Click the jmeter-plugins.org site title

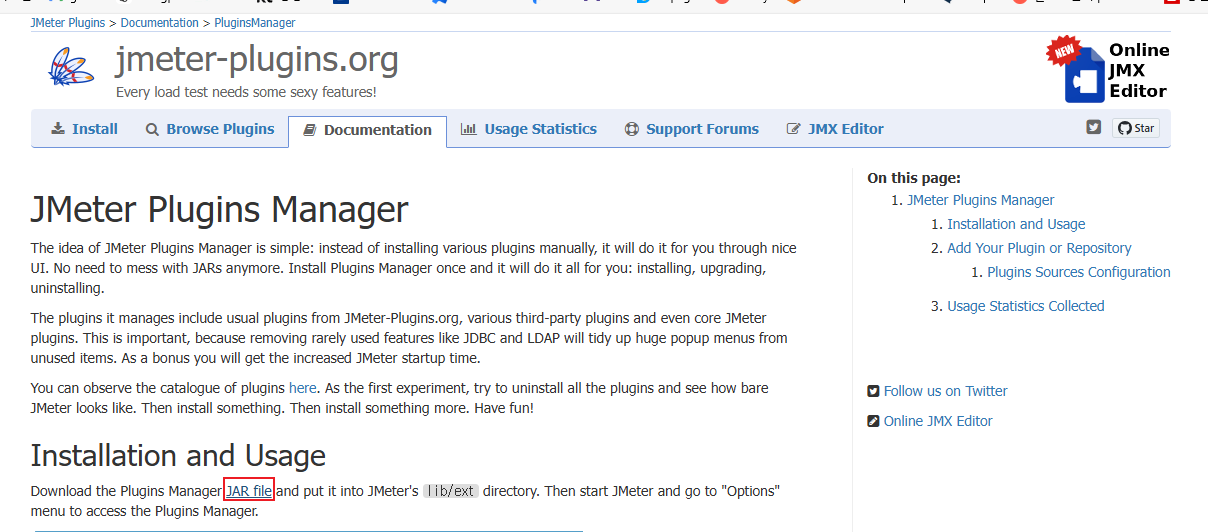[257, 60]
